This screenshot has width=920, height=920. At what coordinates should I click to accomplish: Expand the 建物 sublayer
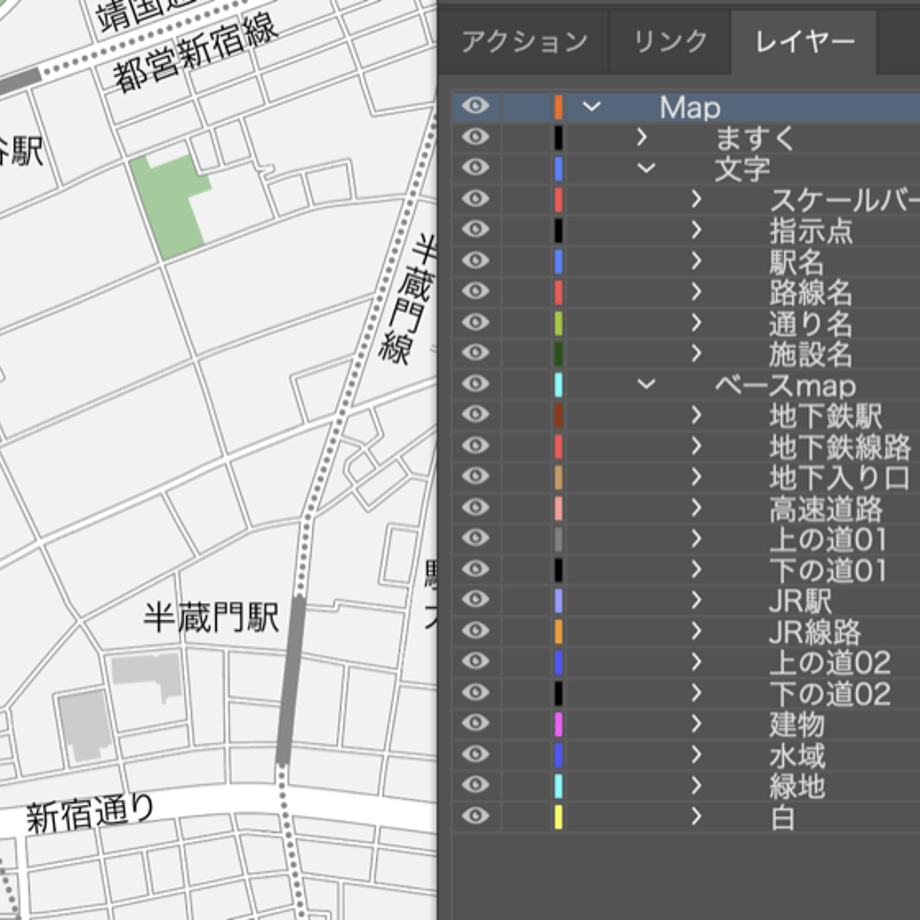pyautogui.click(x=696, y=723)
